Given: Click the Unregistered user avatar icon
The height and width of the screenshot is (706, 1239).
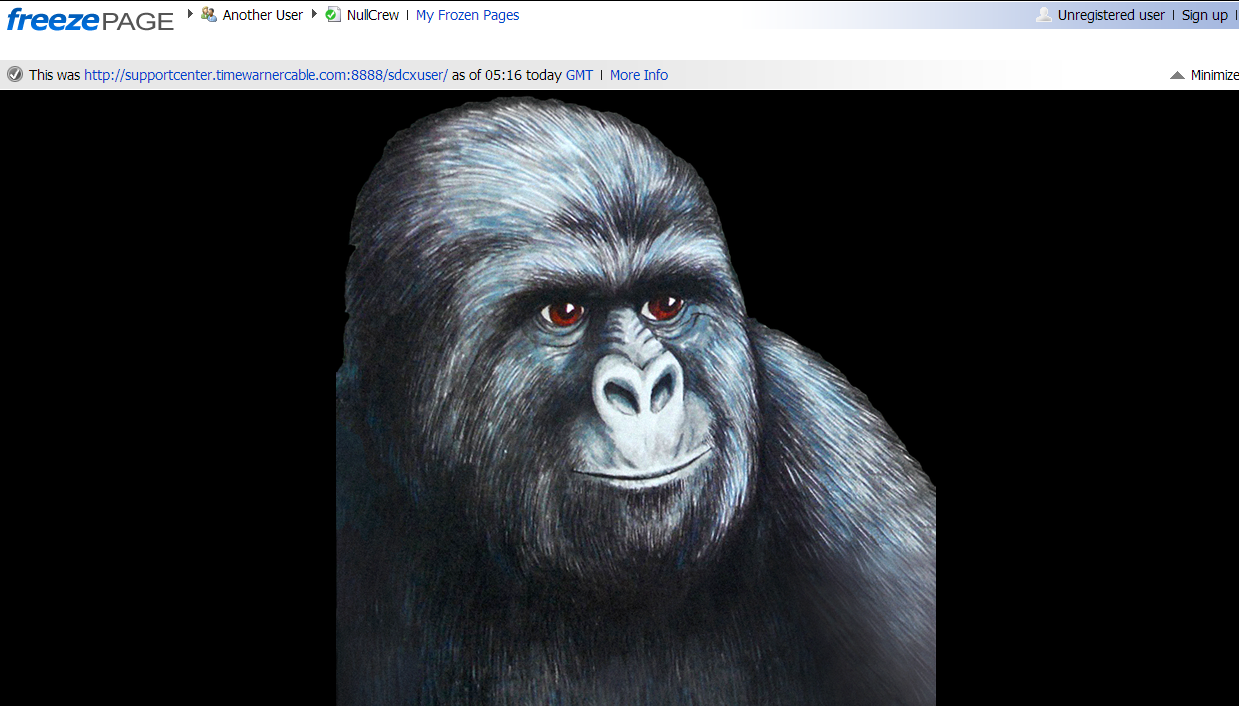Looking at the screenshot, I should 1044,14.
